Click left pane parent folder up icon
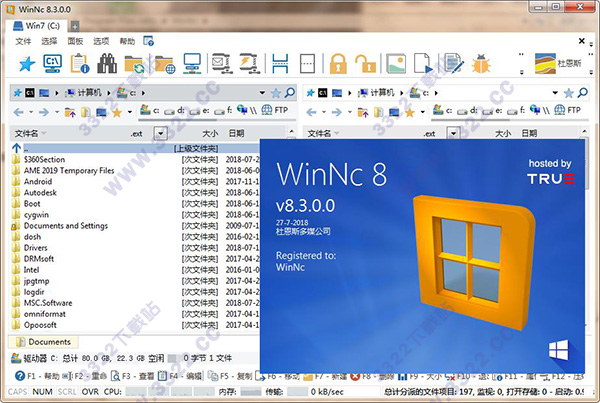 coord(70,112)
